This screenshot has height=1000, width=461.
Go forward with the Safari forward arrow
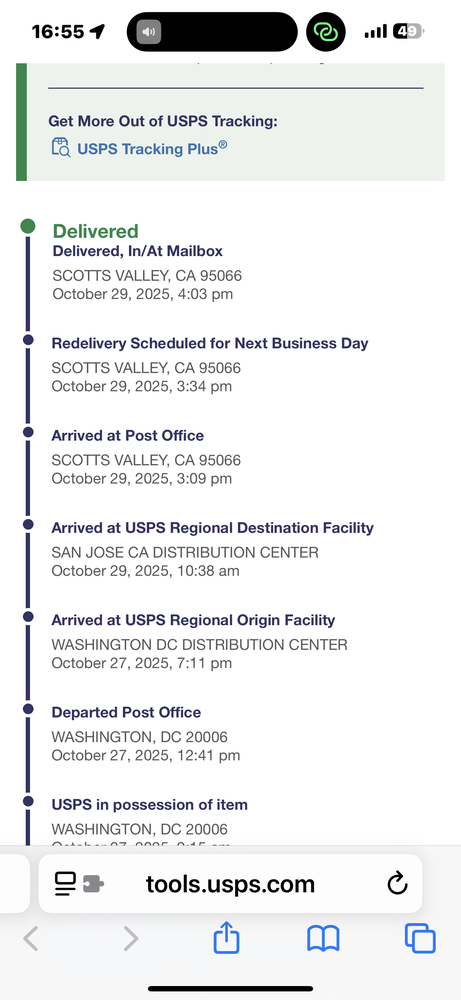(131, 939)
